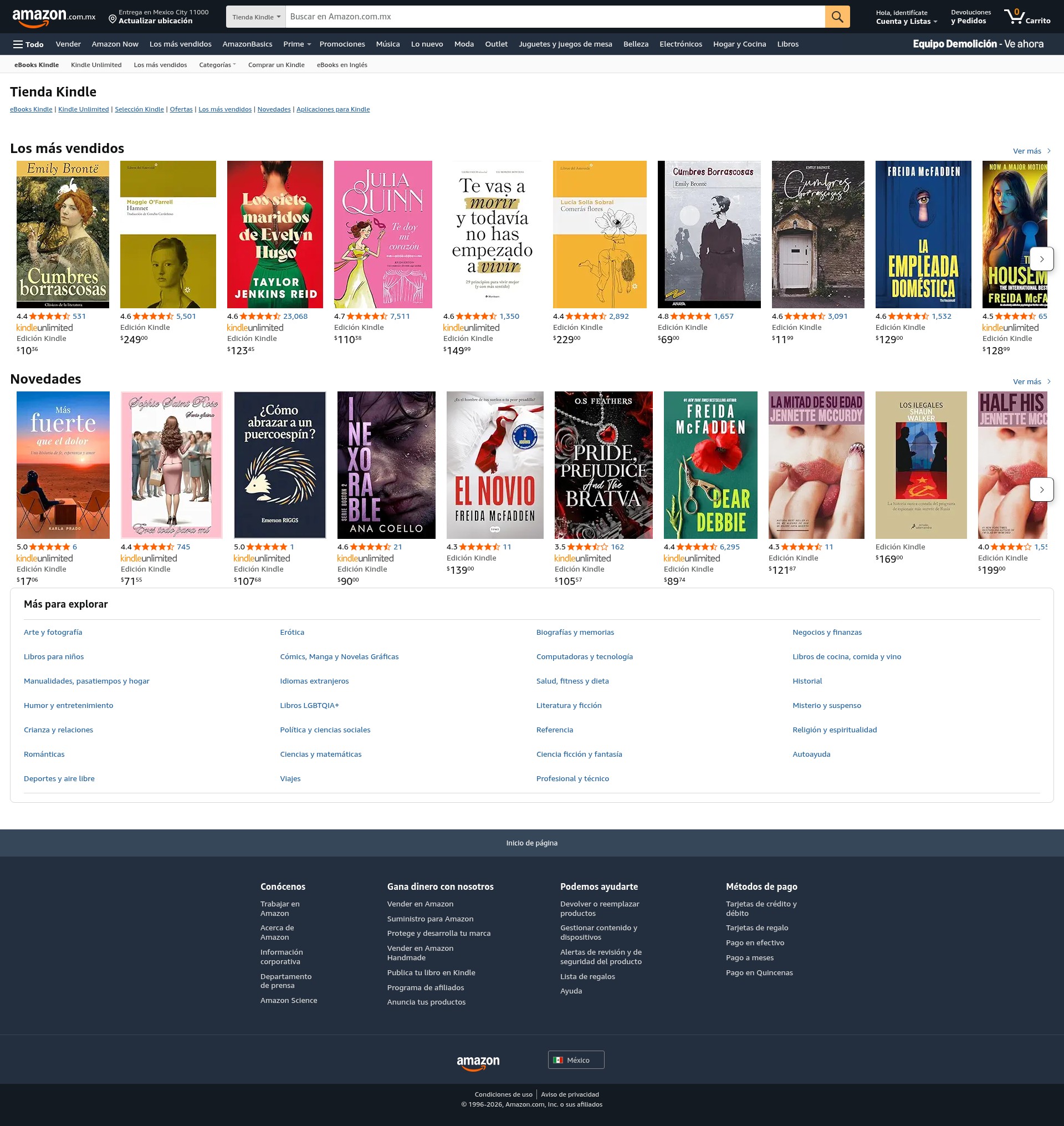Screen dimensions: 1064x1126
Task: Open the Comerás flores book cover
Action: click(x=600, y=235)
